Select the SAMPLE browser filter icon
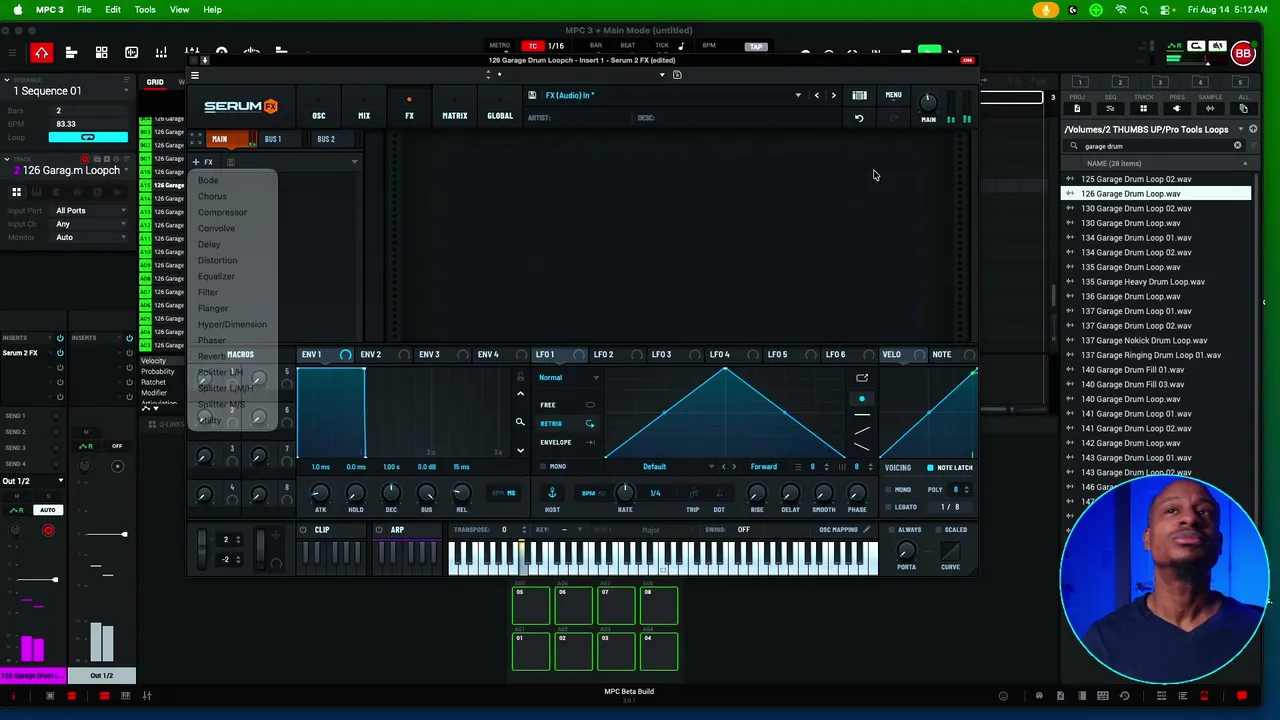Screen dimensions: 1280x720 (x=1210, y=108)
